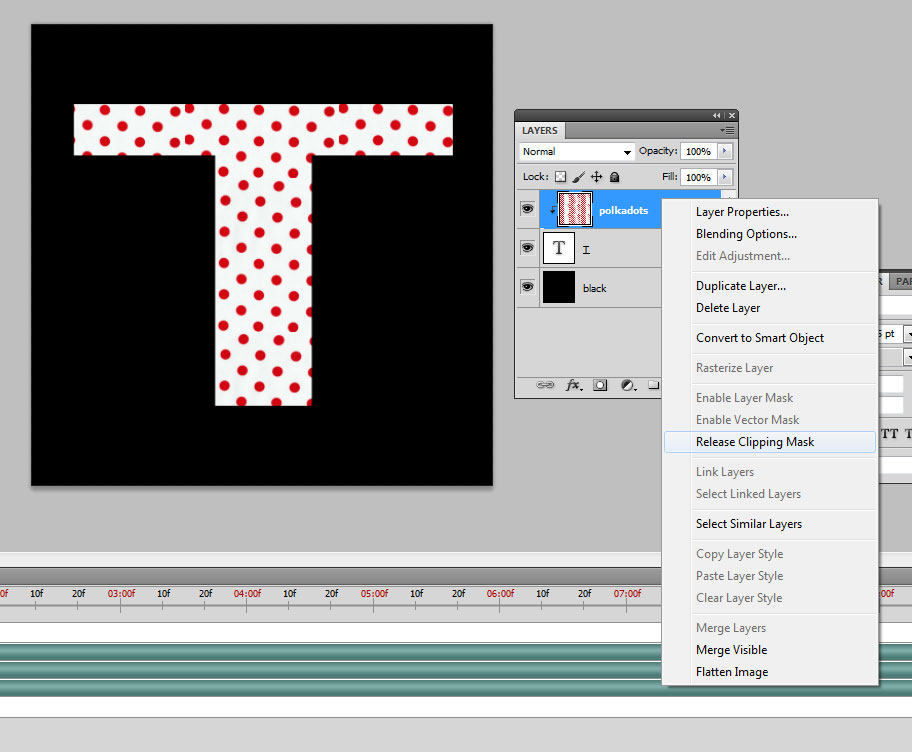Click the add layer mask icon
The height and width of the screenshot is (752, 912).
[601, 384]
